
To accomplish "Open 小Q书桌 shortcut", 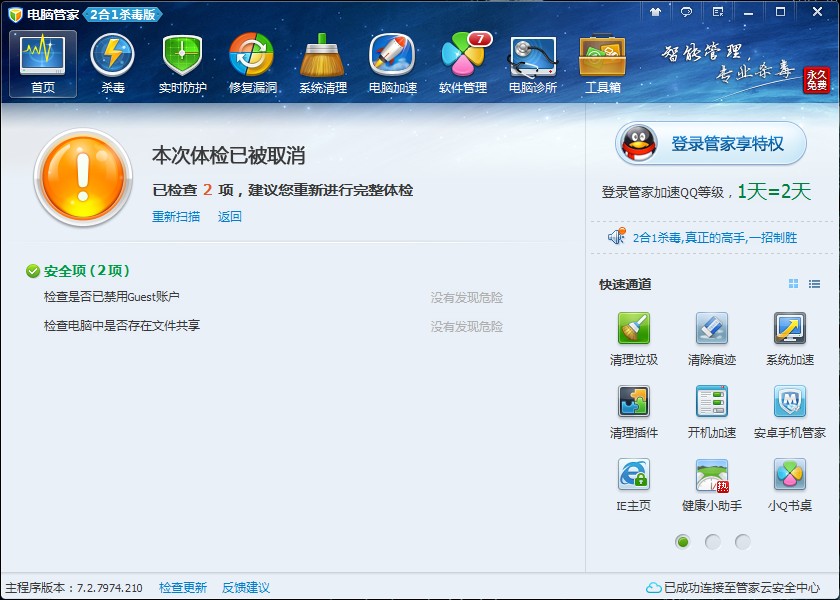I will pyautogui.click(x=790, y=485).
